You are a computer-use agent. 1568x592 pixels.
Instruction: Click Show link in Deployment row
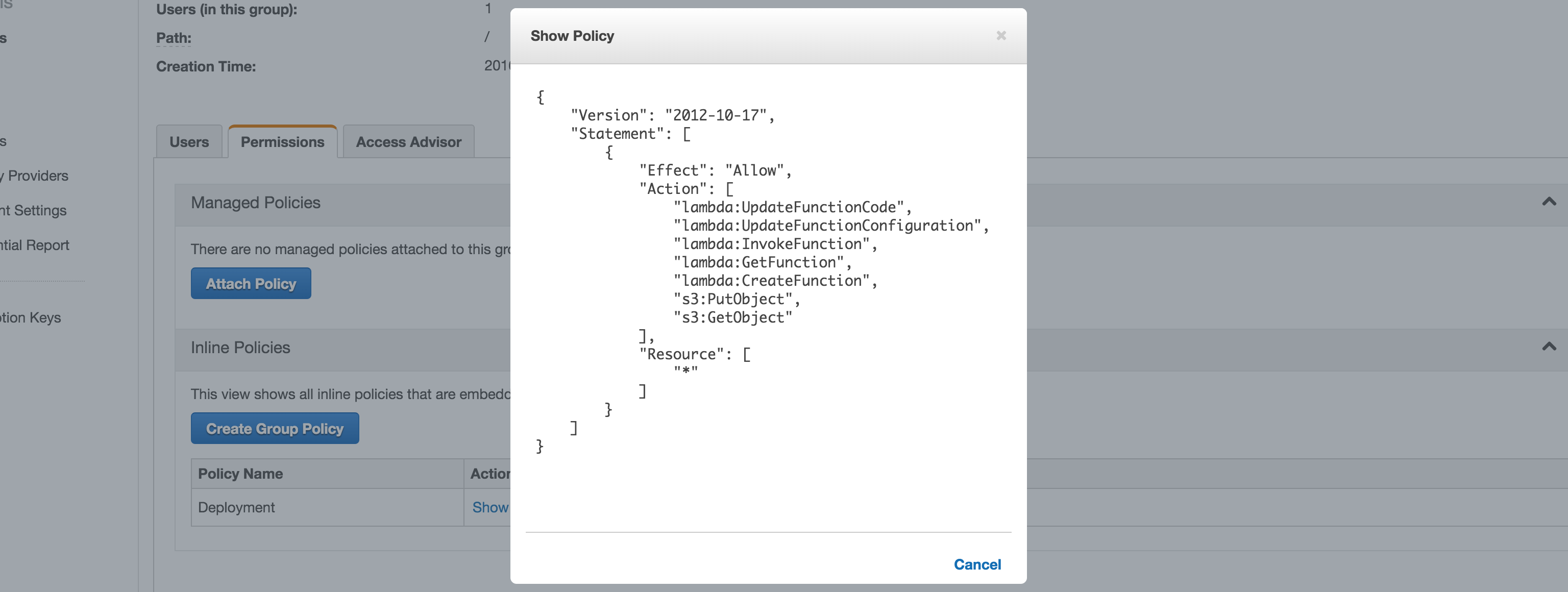point(490,507)
